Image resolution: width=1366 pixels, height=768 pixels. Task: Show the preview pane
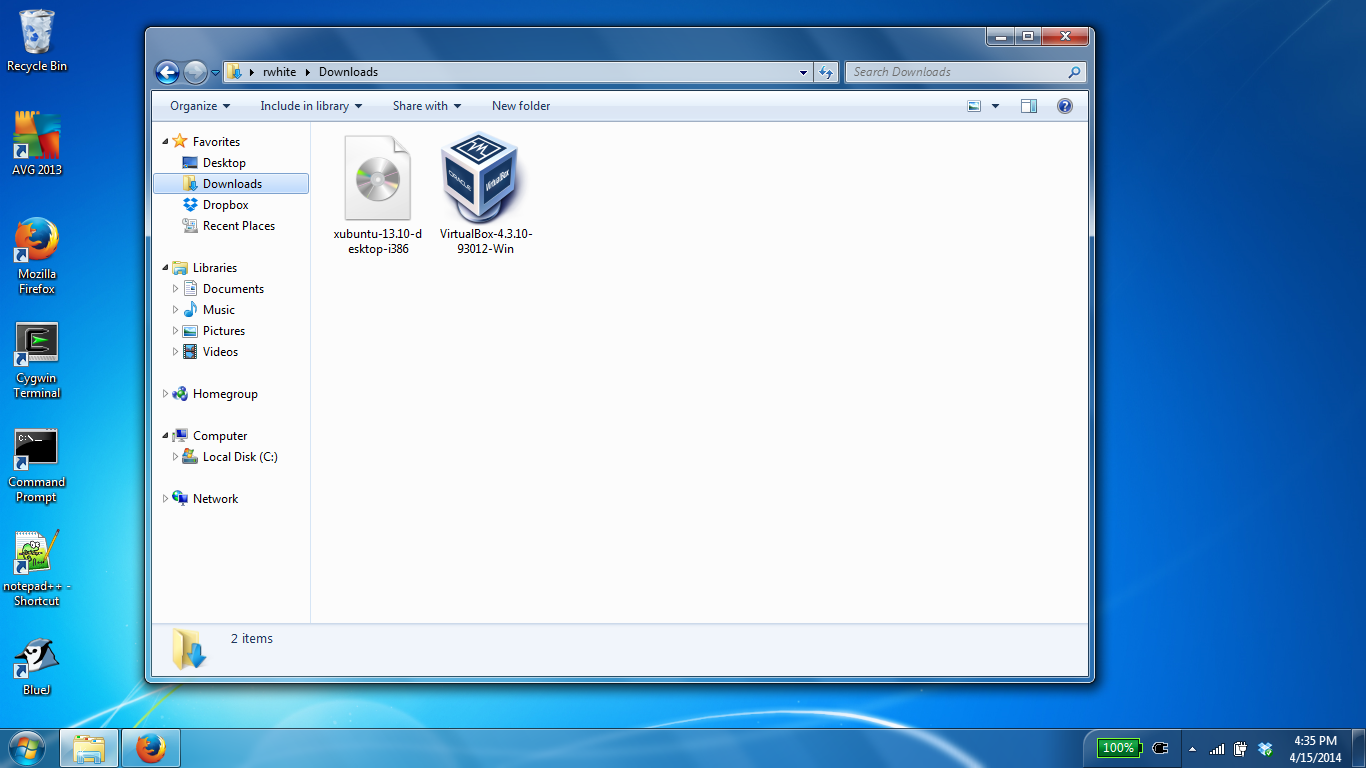click(x=1029, y=106)
